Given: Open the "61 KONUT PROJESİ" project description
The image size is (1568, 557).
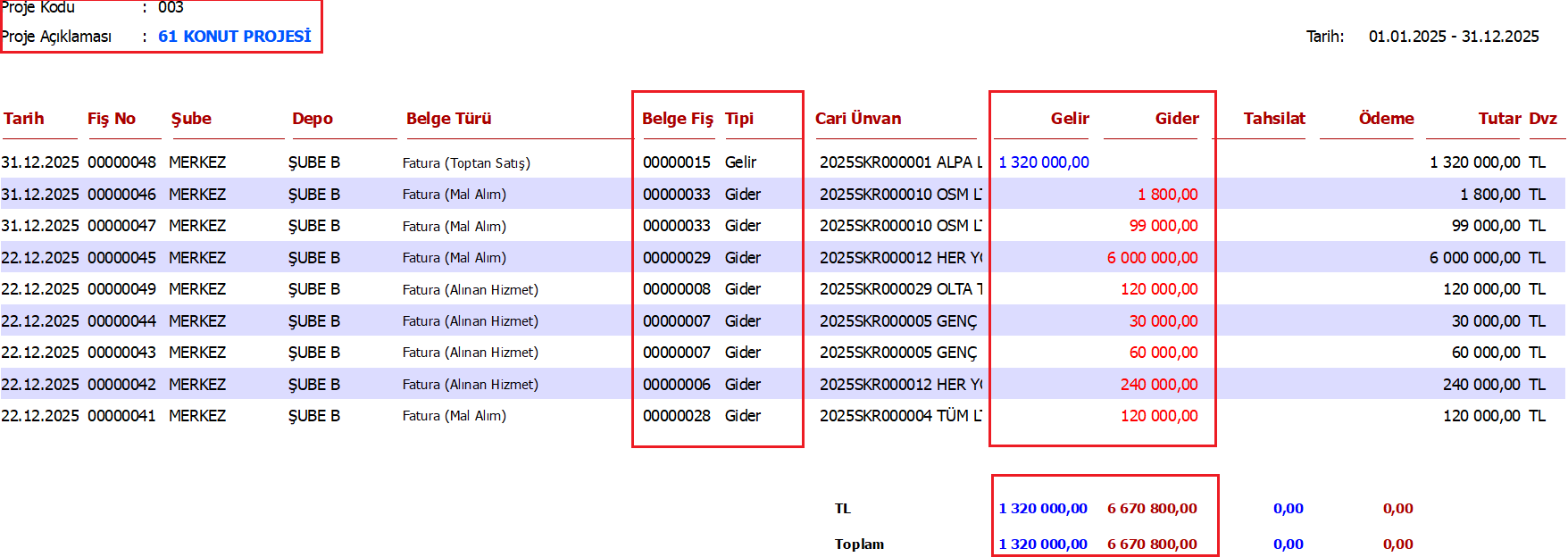Looking at the screenshot, I should (x=235, y=37).
